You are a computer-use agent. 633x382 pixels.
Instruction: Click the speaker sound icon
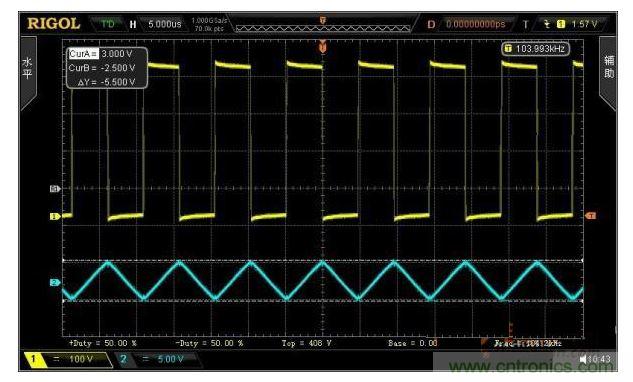point(583,359)
